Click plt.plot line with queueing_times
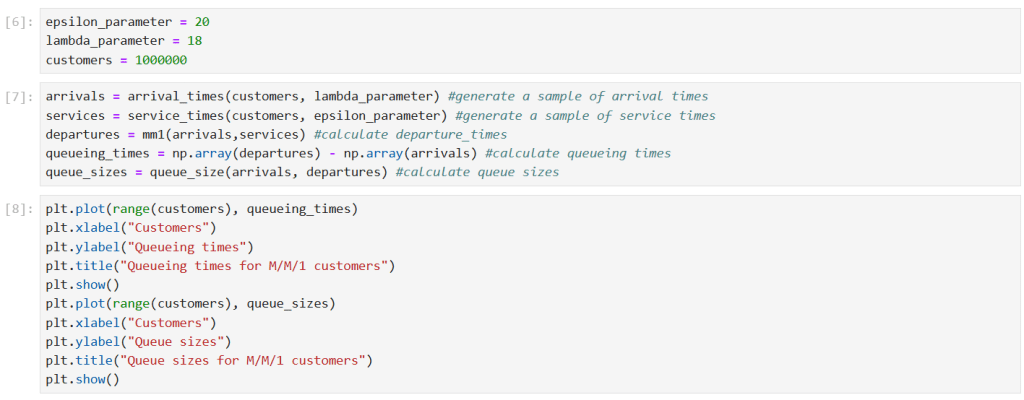Screen dimensions: 1024x400 [201, 210]
